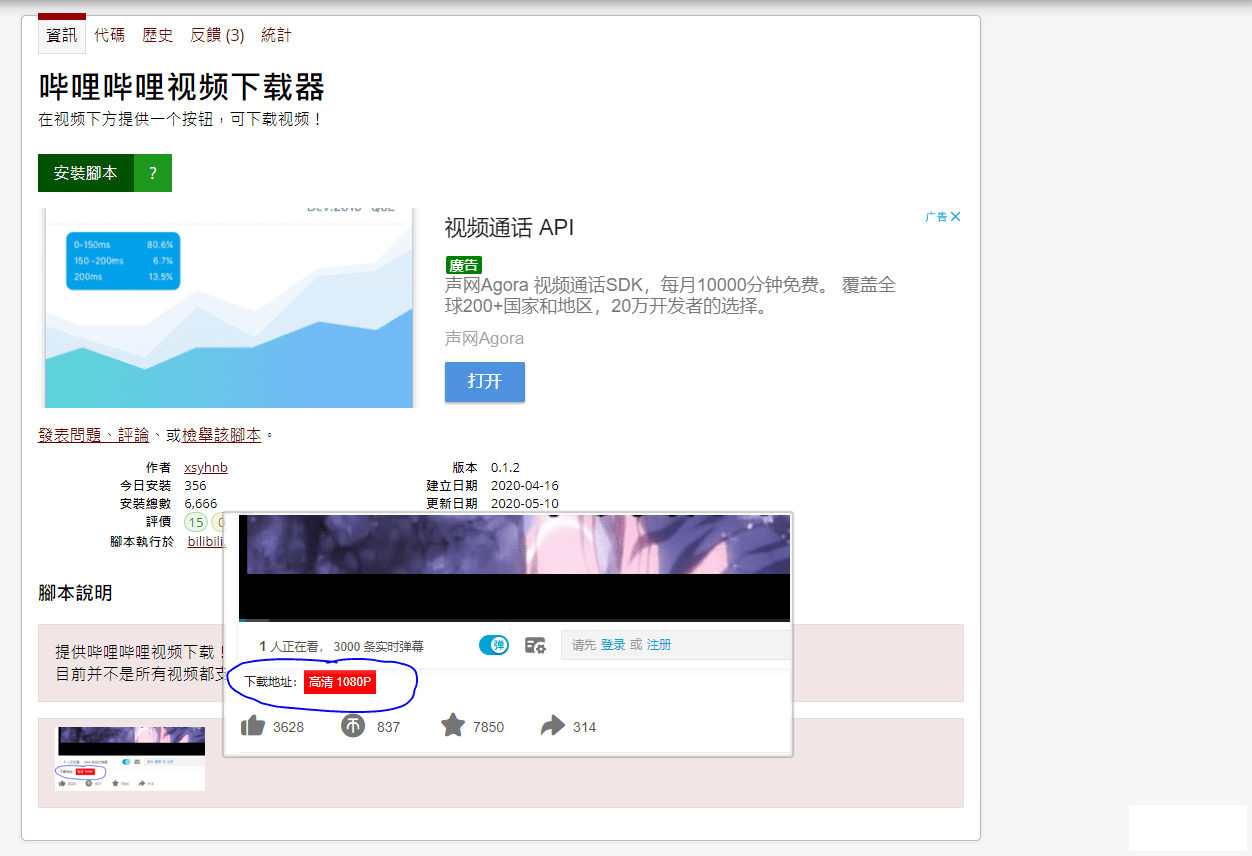1252x856 pixels.
Task: Click today's install count 356
Action: tap(195, 485)
